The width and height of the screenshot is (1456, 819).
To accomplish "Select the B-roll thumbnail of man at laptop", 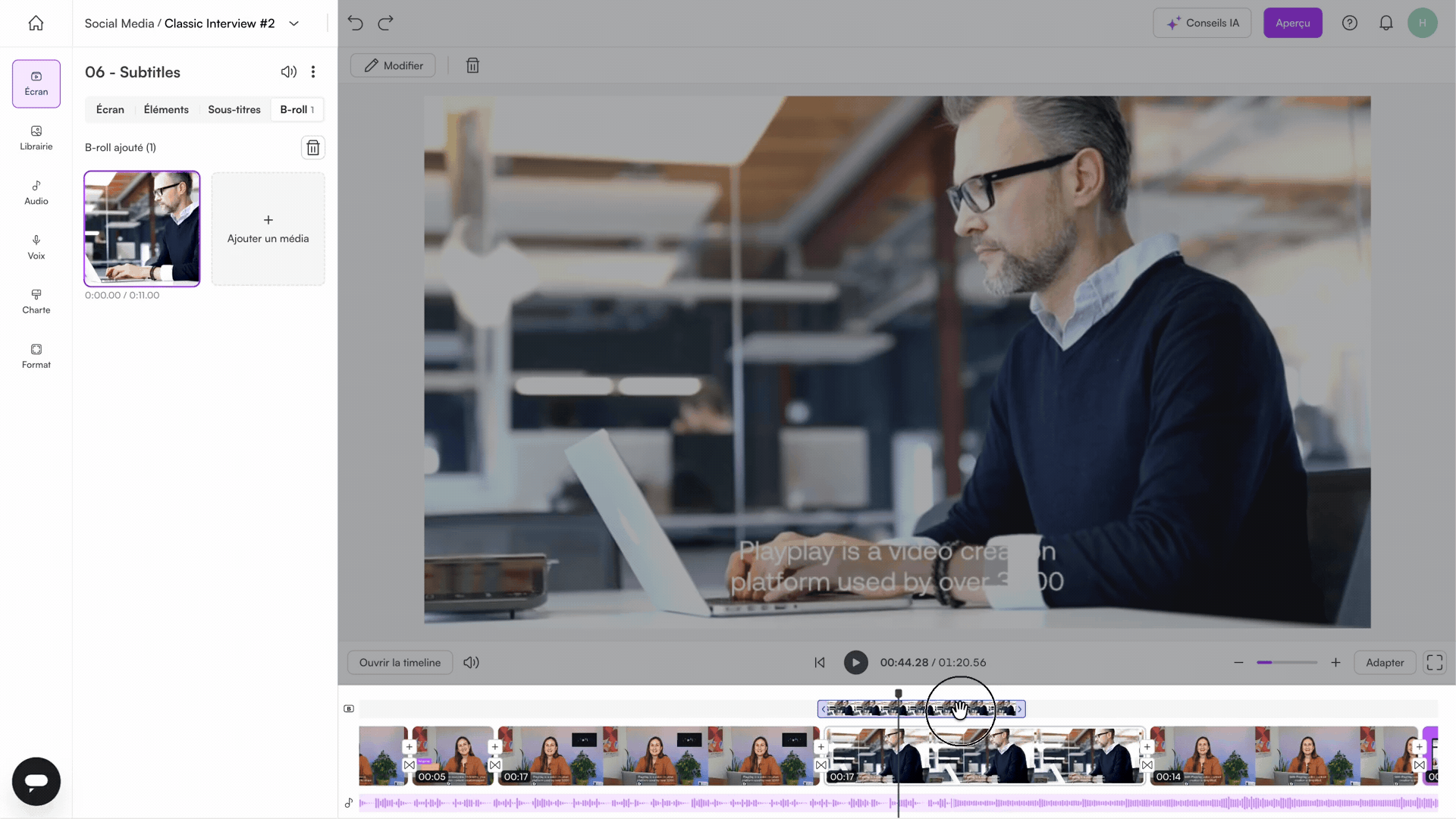I will [x=142, y=228].
